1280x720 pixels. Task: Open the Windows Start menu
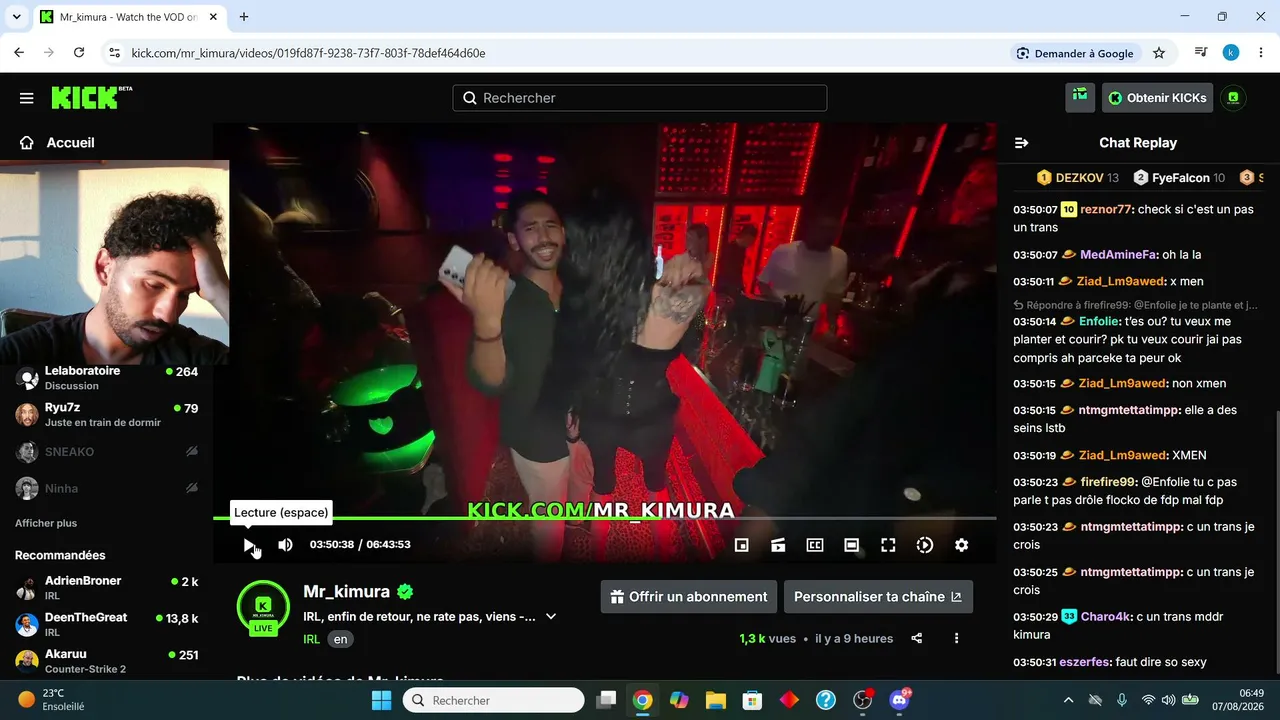(x=381, y=700)
